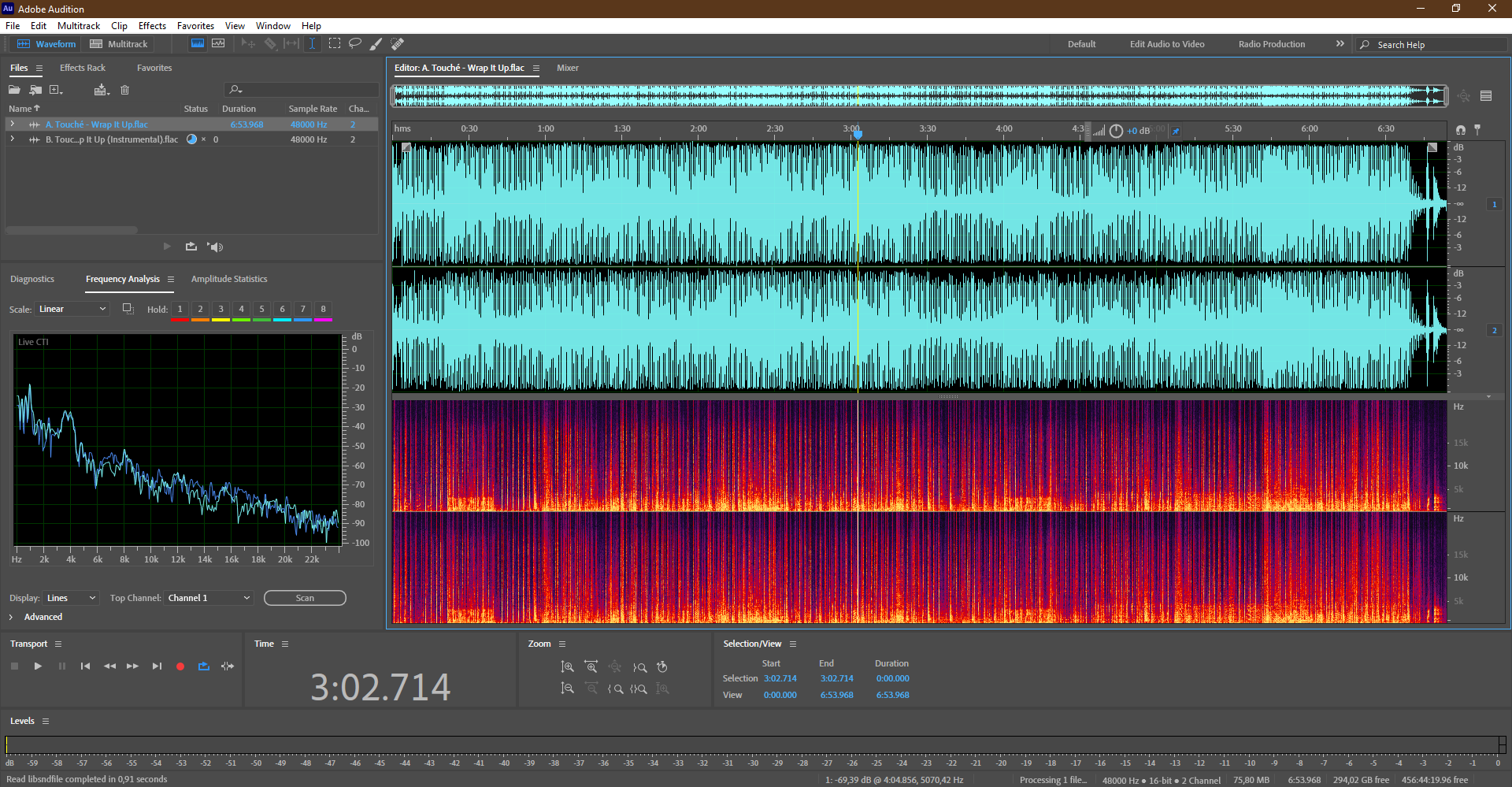Image resolution: width=1512 pixels, height=787 pixels.
Task: Open the Effects menu
Action: pyautogui.click(x=152, y=26)
